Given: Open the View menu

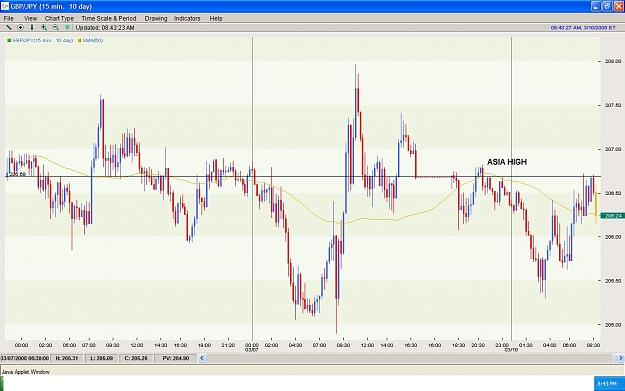Looking at the screenshot, I should (x=30, y=18).
